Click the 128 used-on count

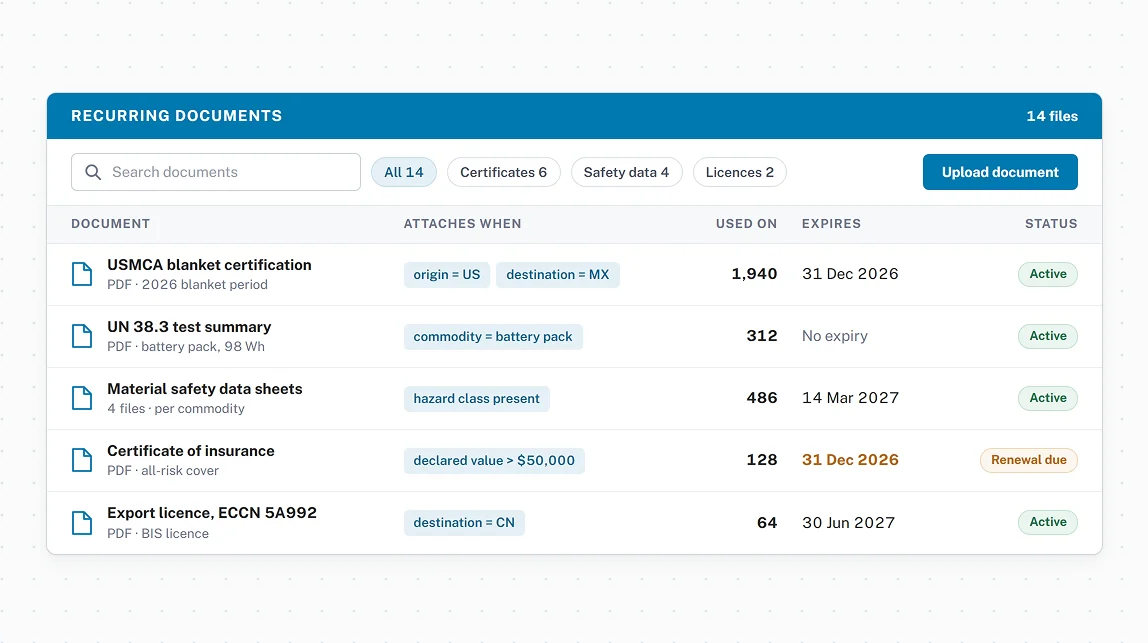click(762, 460)
